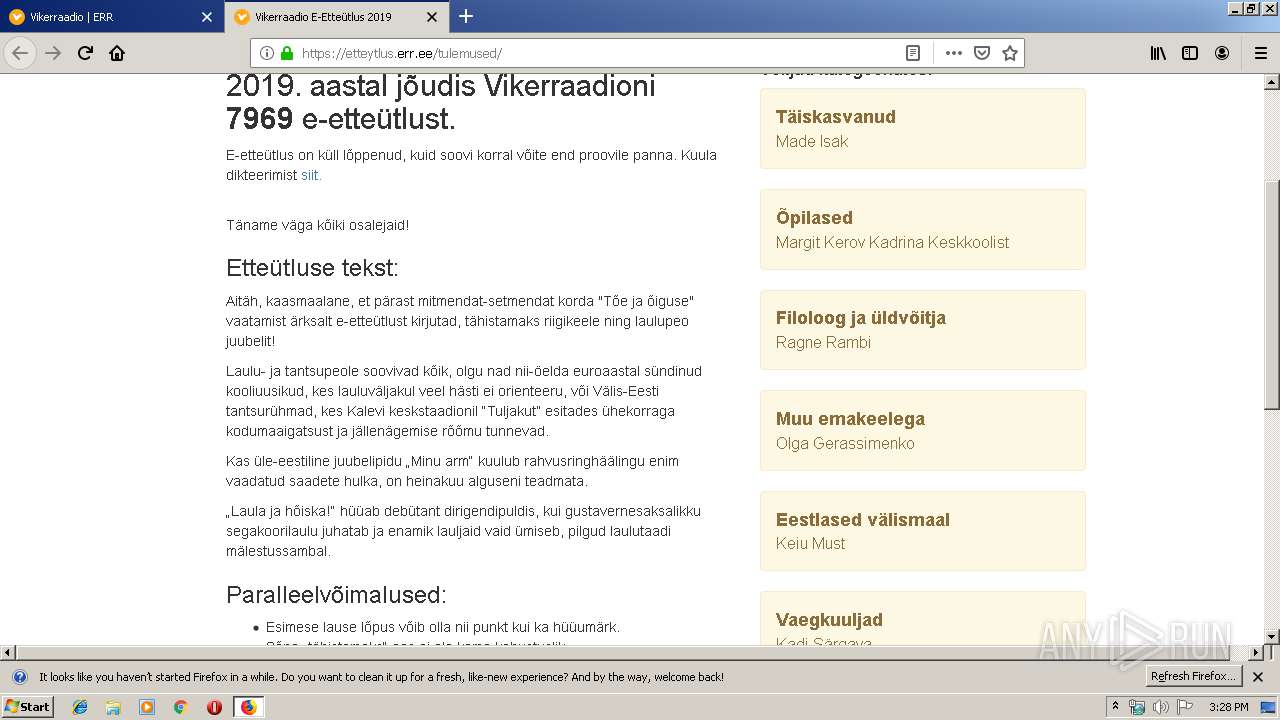Image resolution: width=1280 pixels, height=720 pixels.
Task: Show hidden system tray icons
Action: (x=1115, y=707)
